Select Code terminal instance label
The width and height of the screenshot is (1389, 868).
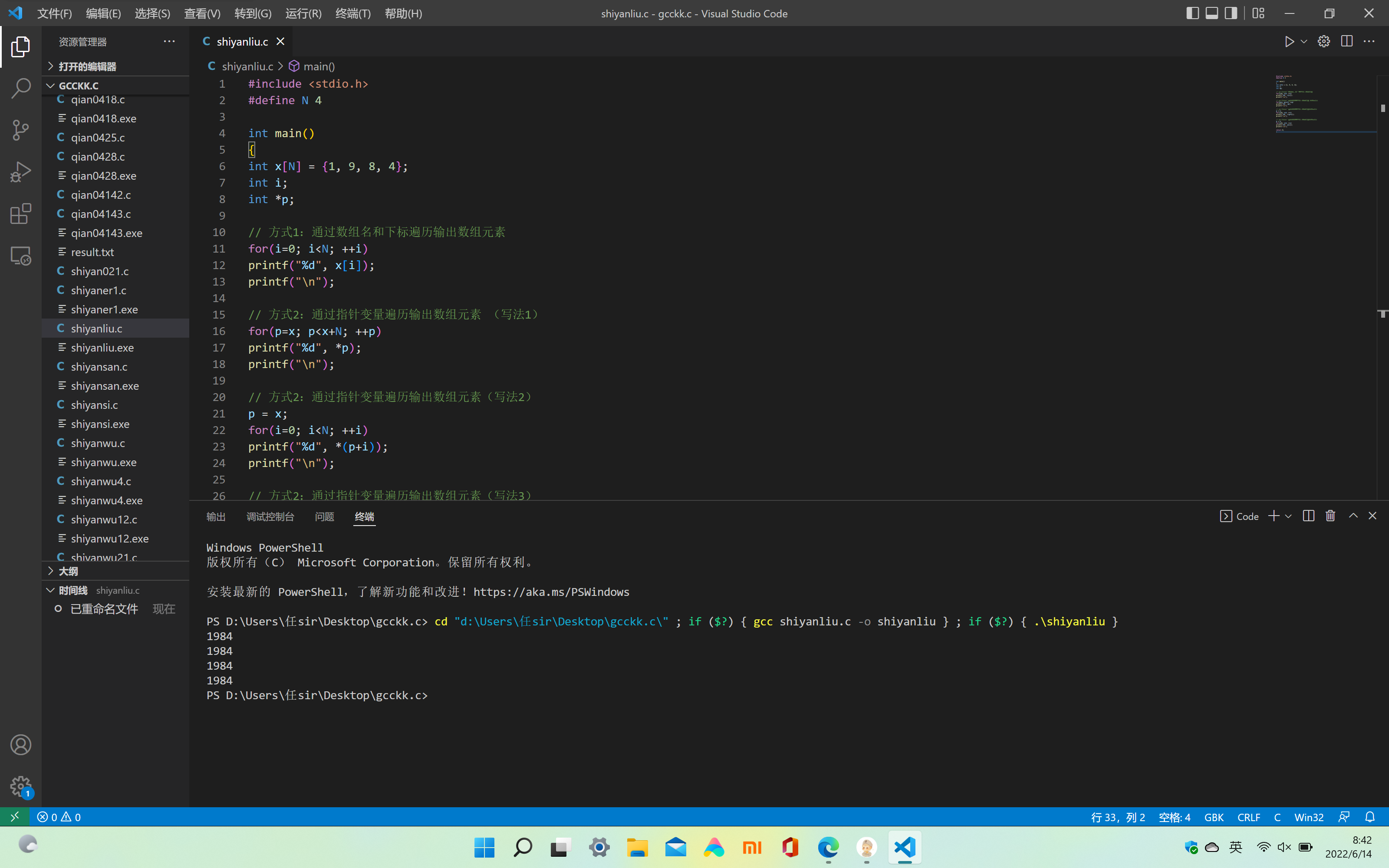click(1239, 516)
